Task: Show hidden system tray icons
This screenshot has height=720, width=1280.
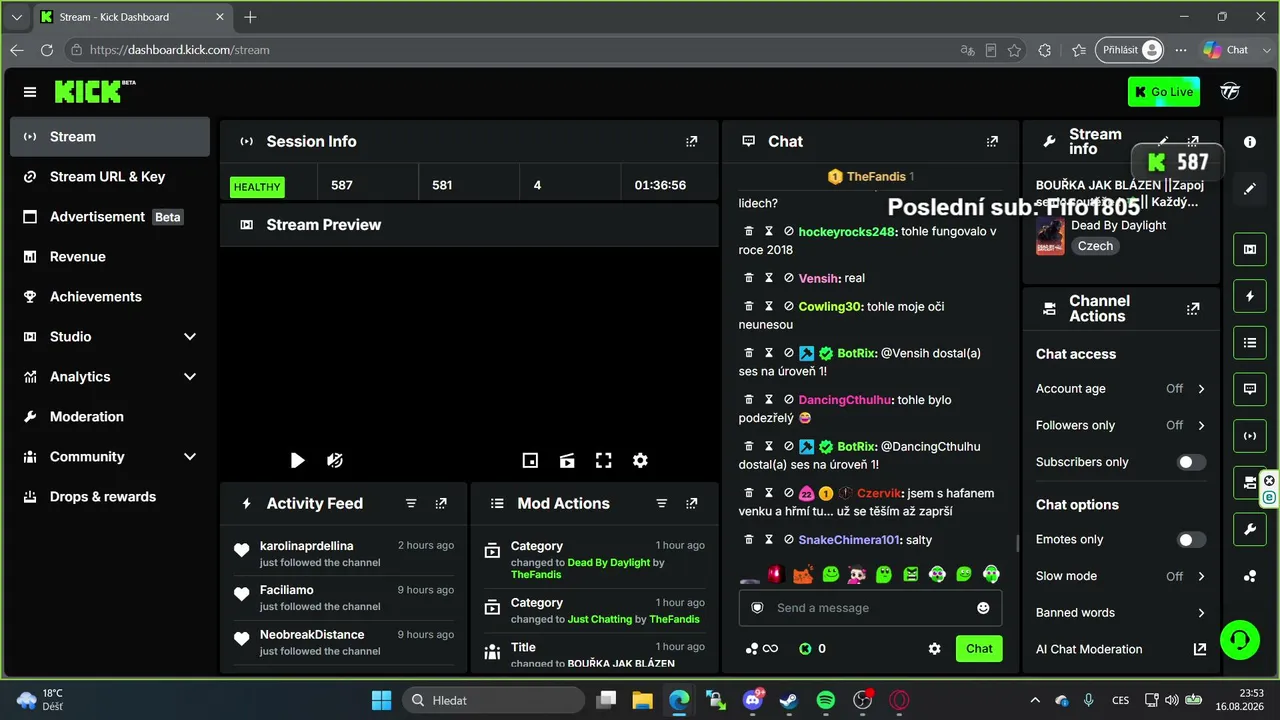Action: [x=1036, y=700]
